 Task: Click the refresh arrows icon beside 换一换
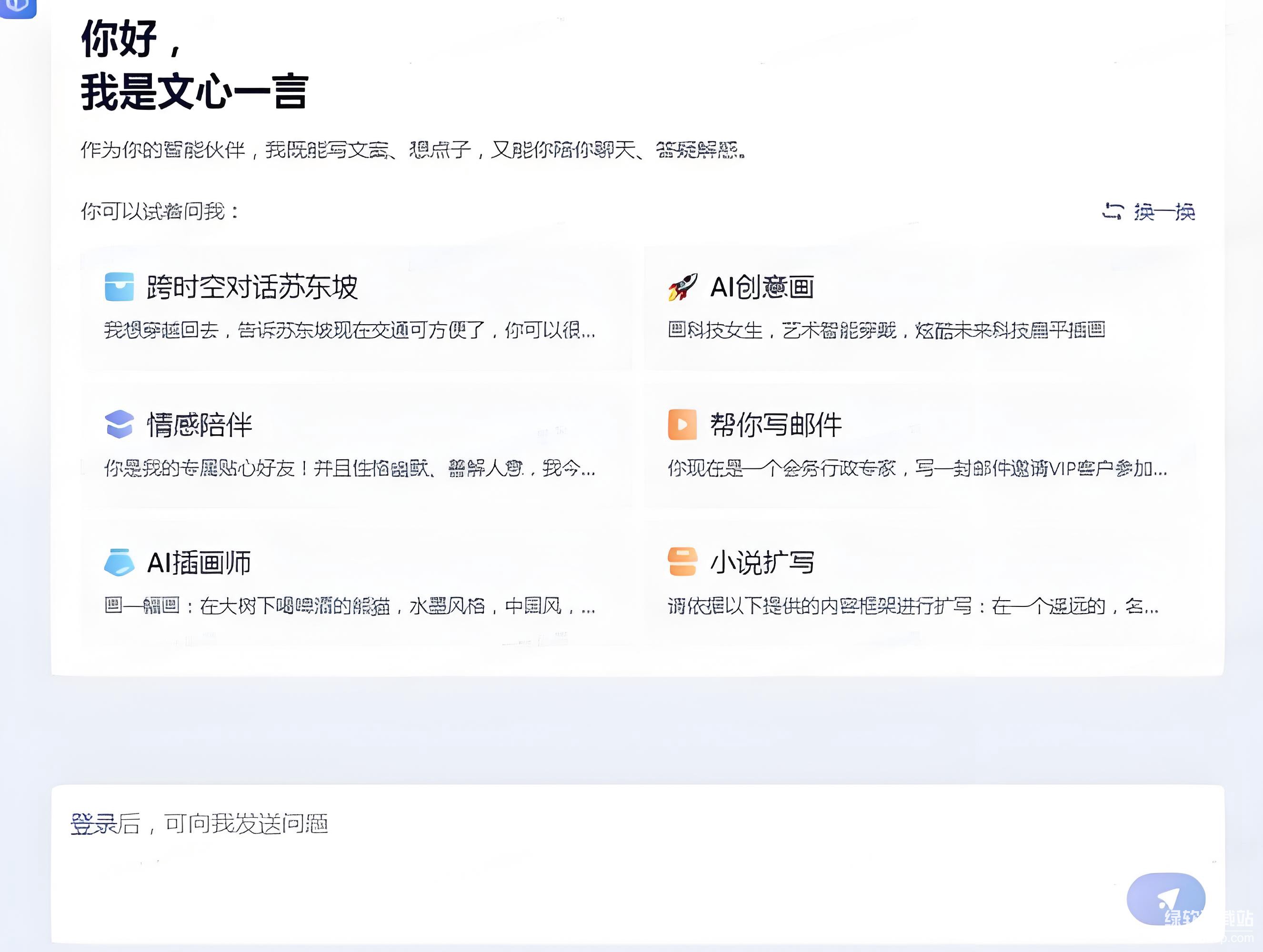pyautogui.click(x=1113, y=211)
